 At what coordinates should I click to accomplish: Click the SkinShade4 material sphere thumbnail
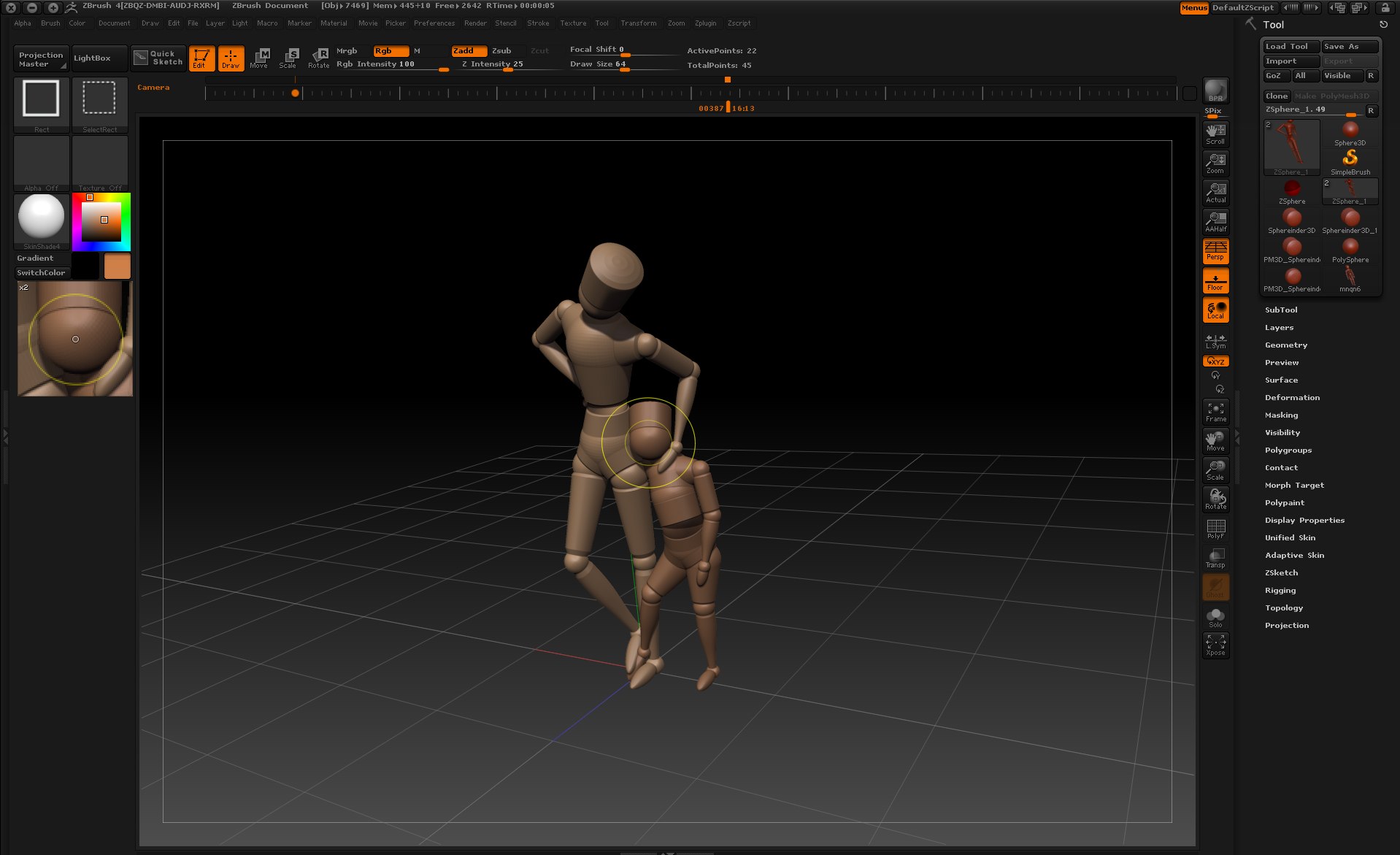point(42,218)
